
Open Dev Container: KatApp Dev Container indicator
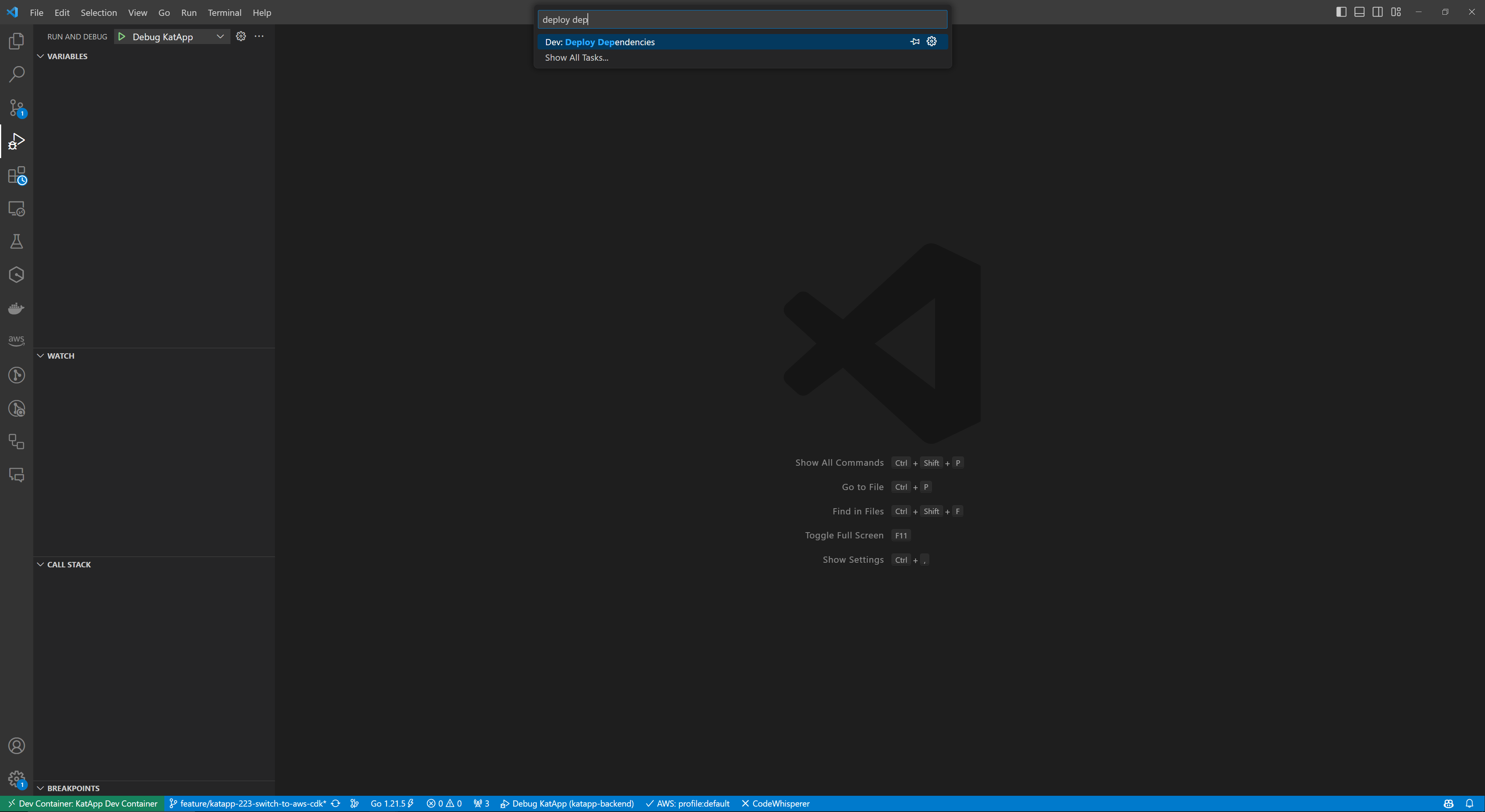click(x=82, y=803)
